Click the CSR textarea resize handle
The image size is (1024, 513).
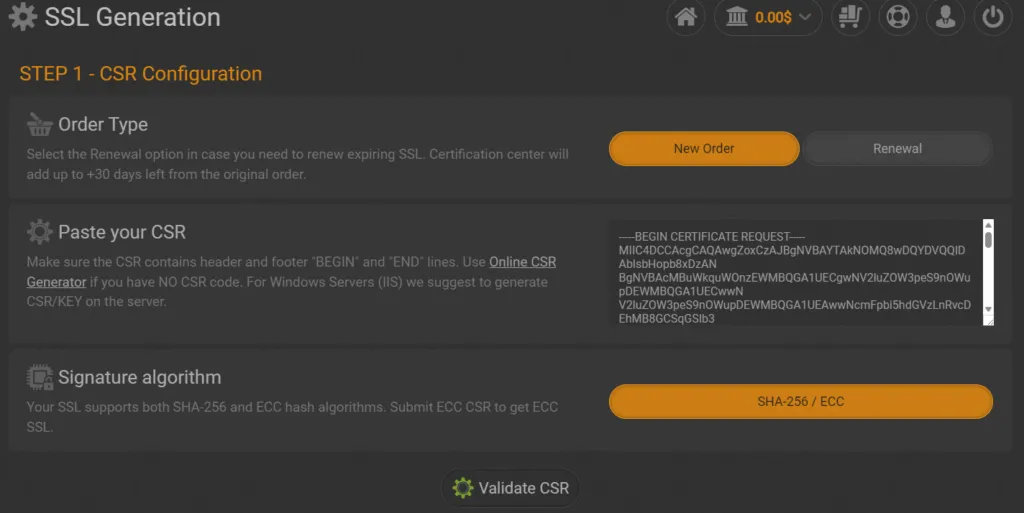click(x=988, y=320)
